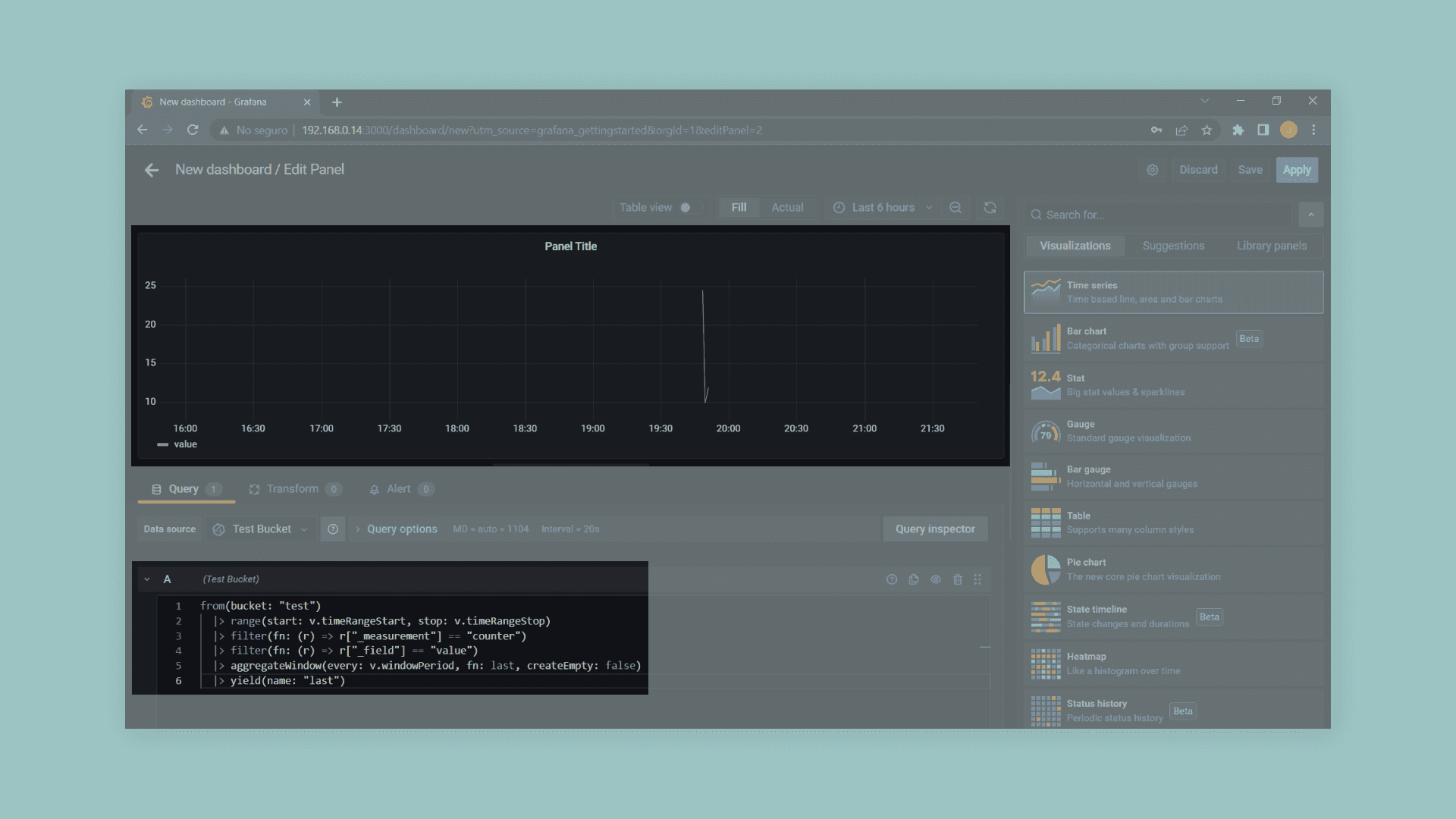This screenshot has height=819, width=1456.
Task: Expand Query options section
Action: pyautogui.click(x=401, y=529)
